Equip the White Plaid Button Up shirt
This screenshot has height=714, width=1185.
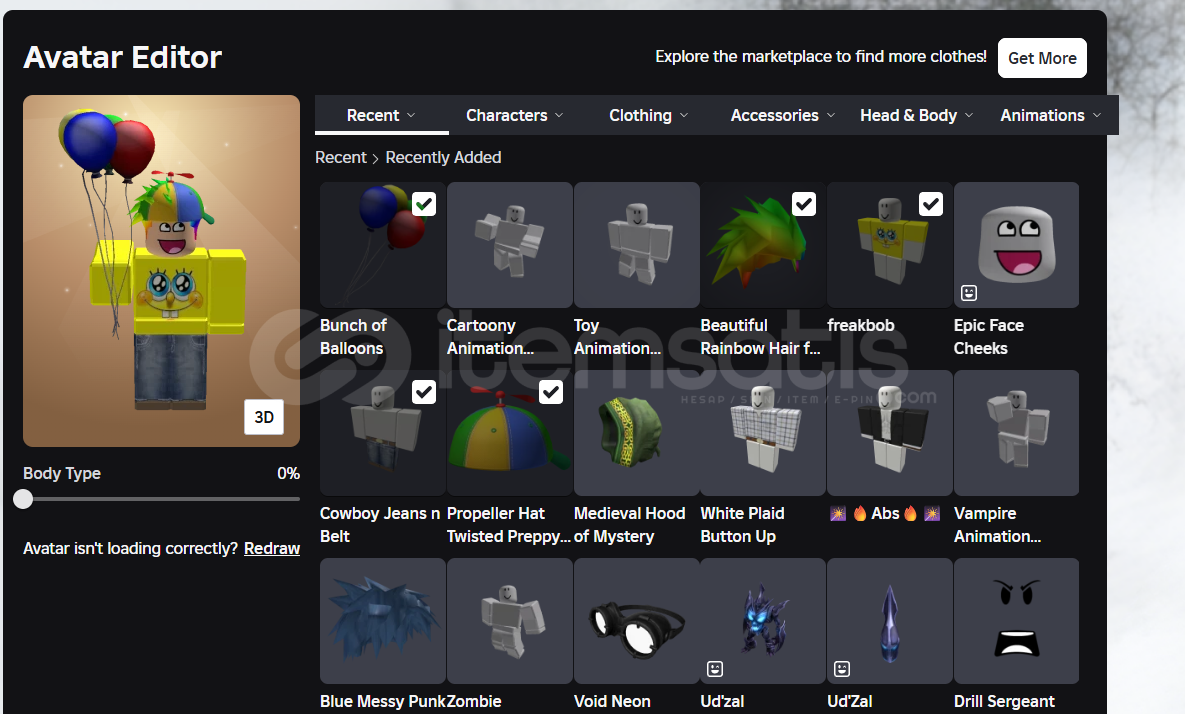[x=763, y=433]
